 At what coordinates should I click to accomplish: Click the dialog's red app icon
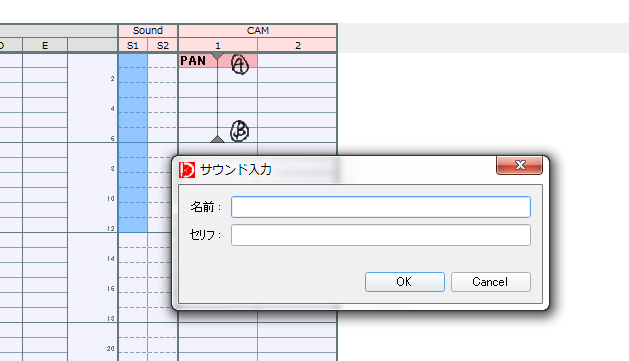click(x=187, y=170)
